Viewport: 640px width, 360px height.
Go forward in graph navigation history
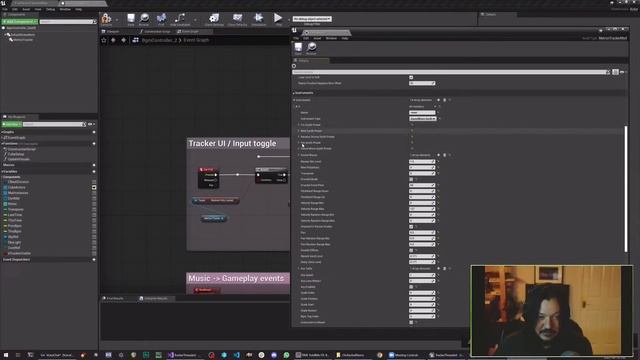(x=124, y=40)
